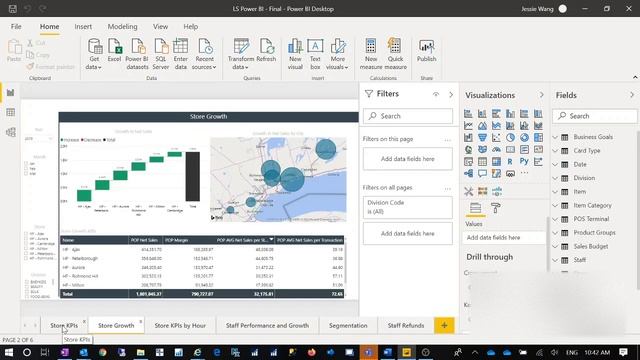Open the Format paint roller tab
The width and height of the screenshot is (640, 360).
click(496, 208)
